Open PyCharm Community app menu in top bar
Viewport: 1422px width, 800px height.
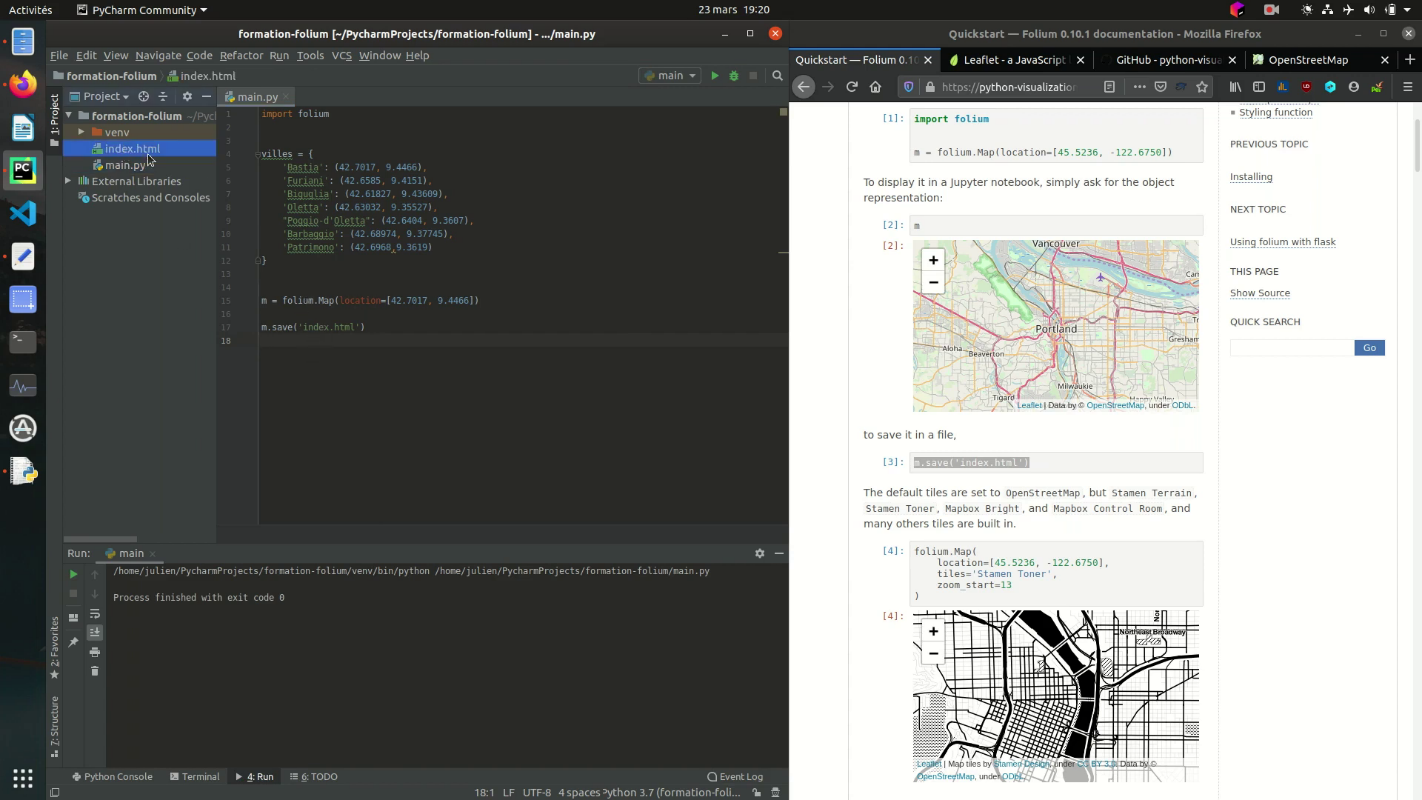click(x=142, y=10)
